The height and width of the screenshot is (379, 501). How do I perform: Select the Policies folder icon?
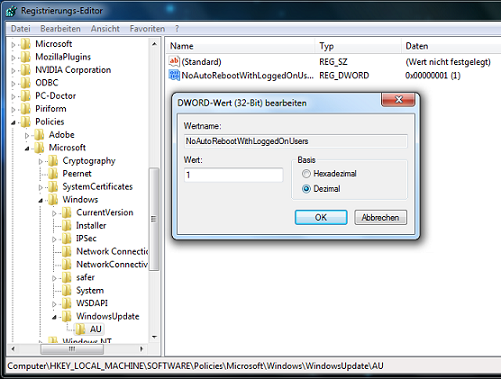pos(26,122)
